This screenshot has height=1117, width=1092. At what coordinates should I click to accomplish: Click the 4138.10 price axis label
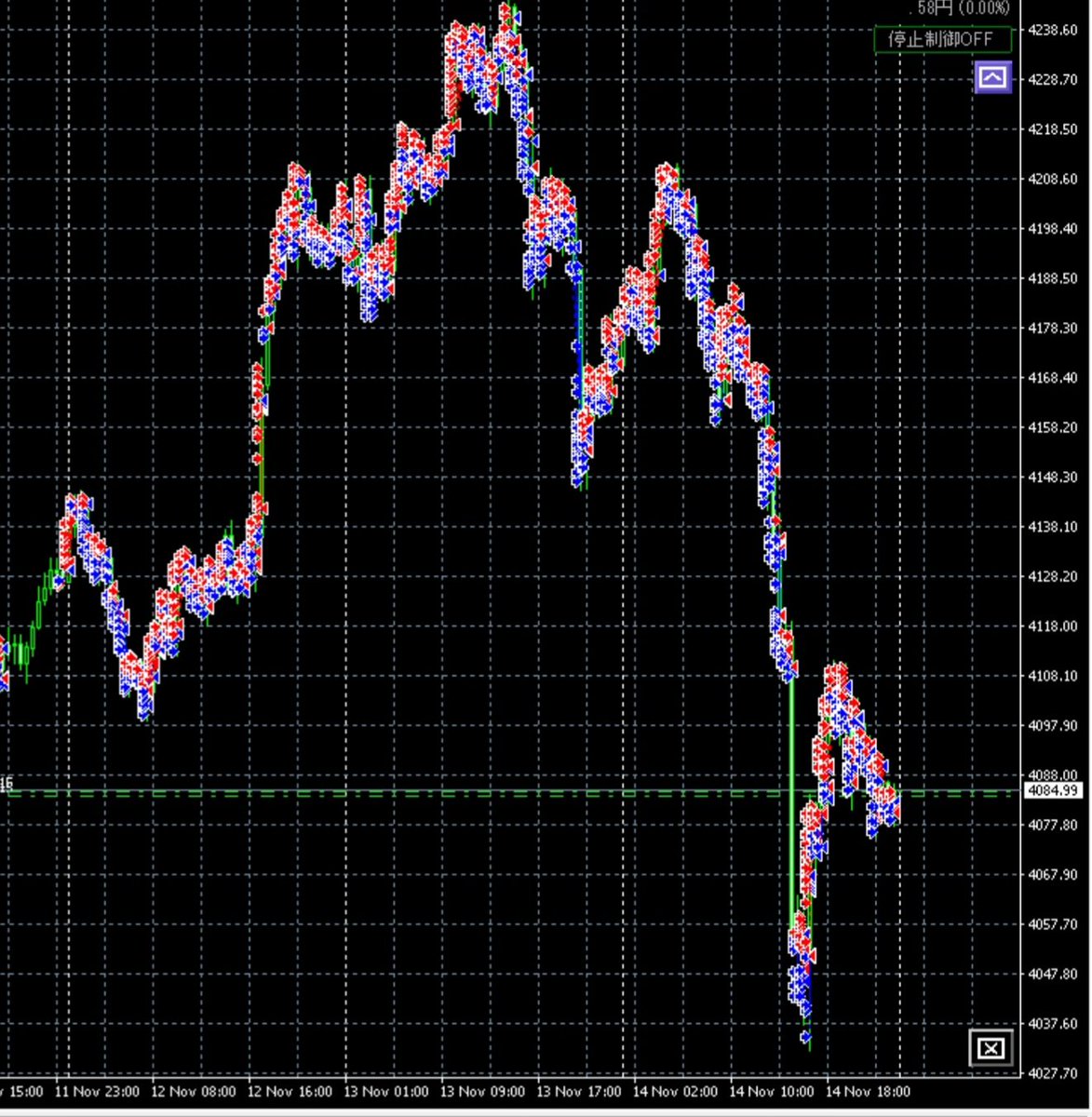pos(1053,527)
